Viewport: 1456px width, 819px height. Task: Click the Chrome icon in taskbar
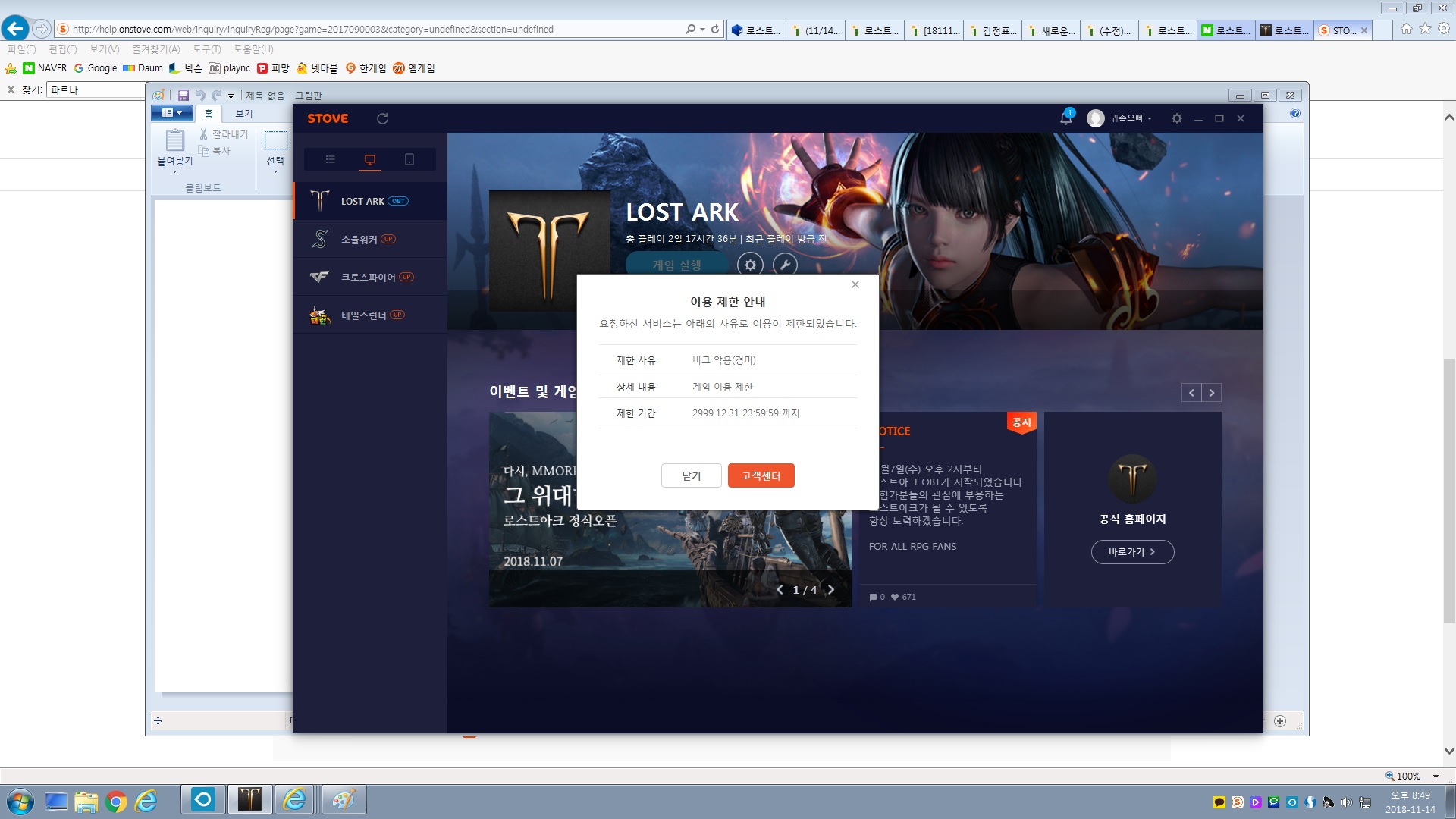click(116, 802)
